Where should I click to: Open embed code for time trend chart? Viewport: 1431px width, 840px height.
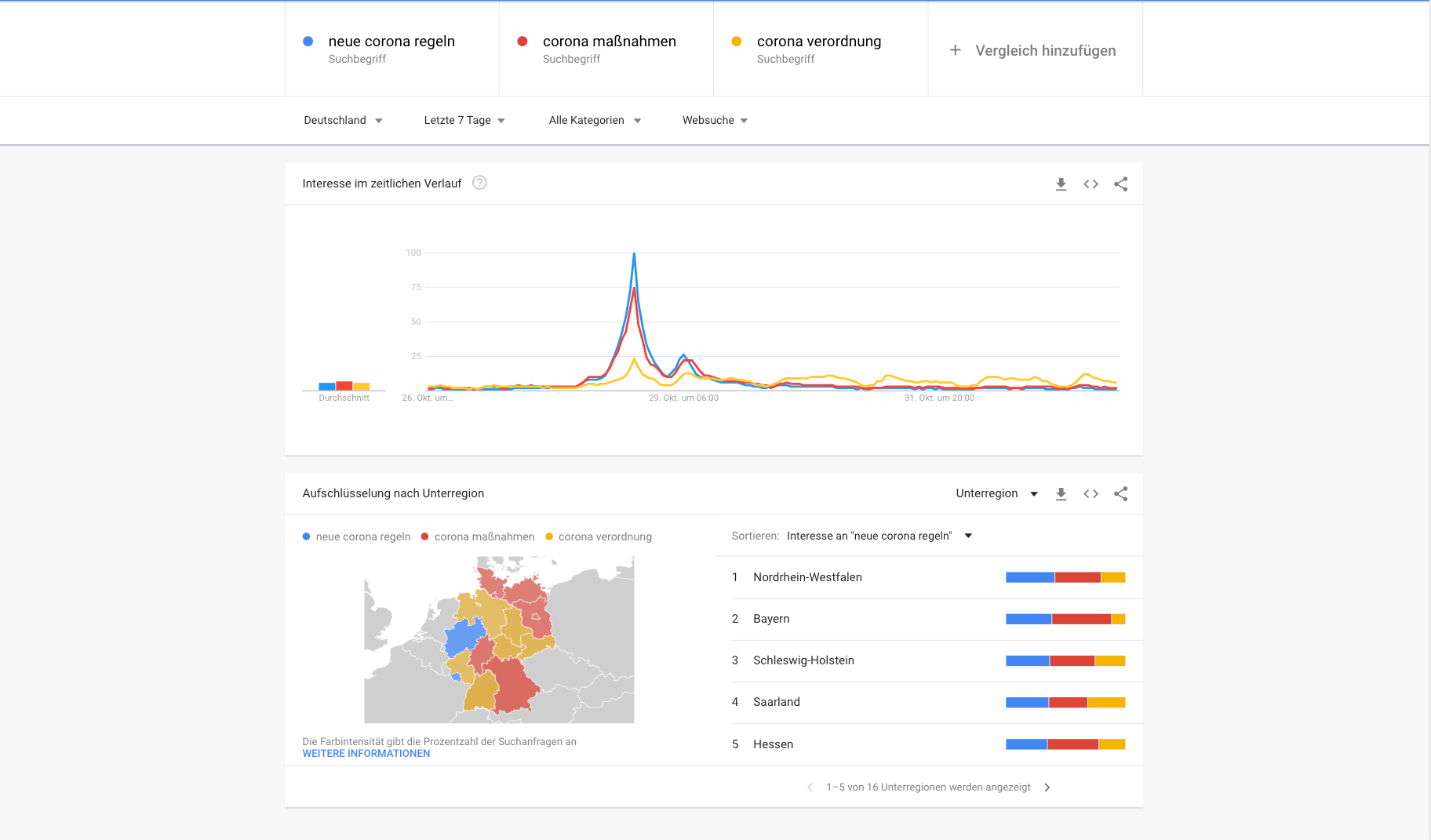pyautogui.click(x=1091, y=184)
